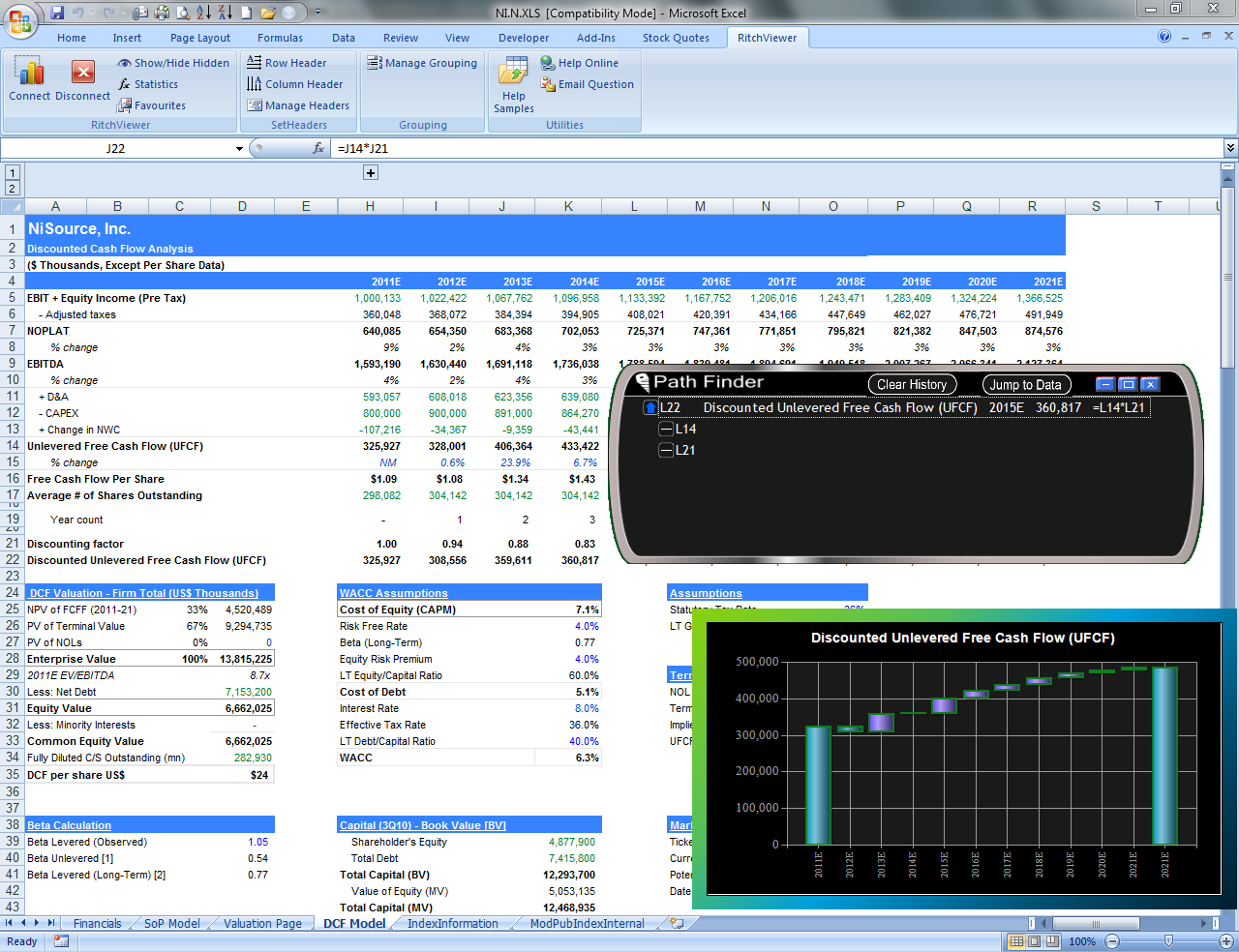Select the 2011E bar in UFCF chart
Image resolution: width=1239 pixels, height=952 pixels.
point(818,785)
